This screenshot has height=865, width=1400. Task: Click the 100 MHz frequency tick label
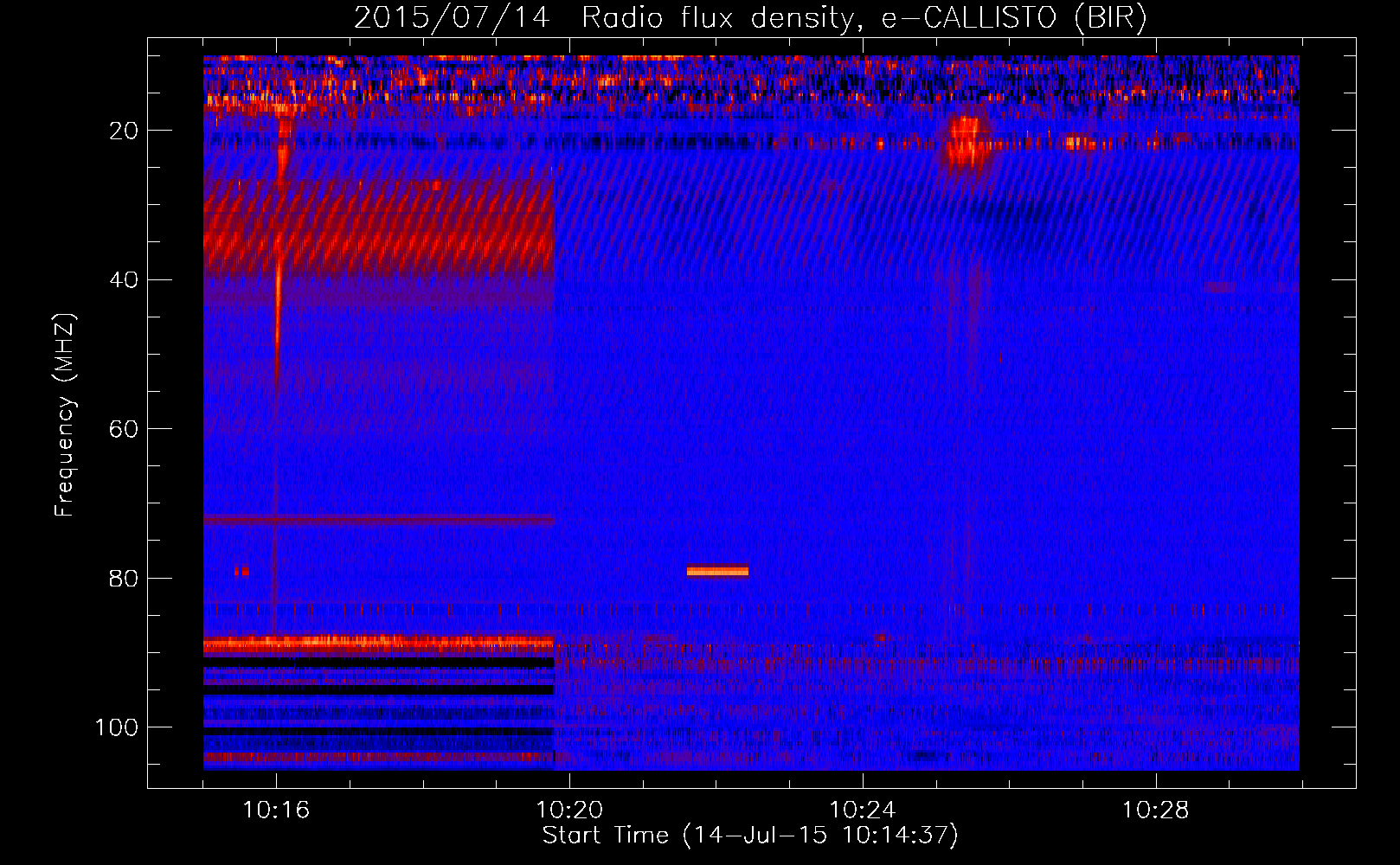coord(117,727)
